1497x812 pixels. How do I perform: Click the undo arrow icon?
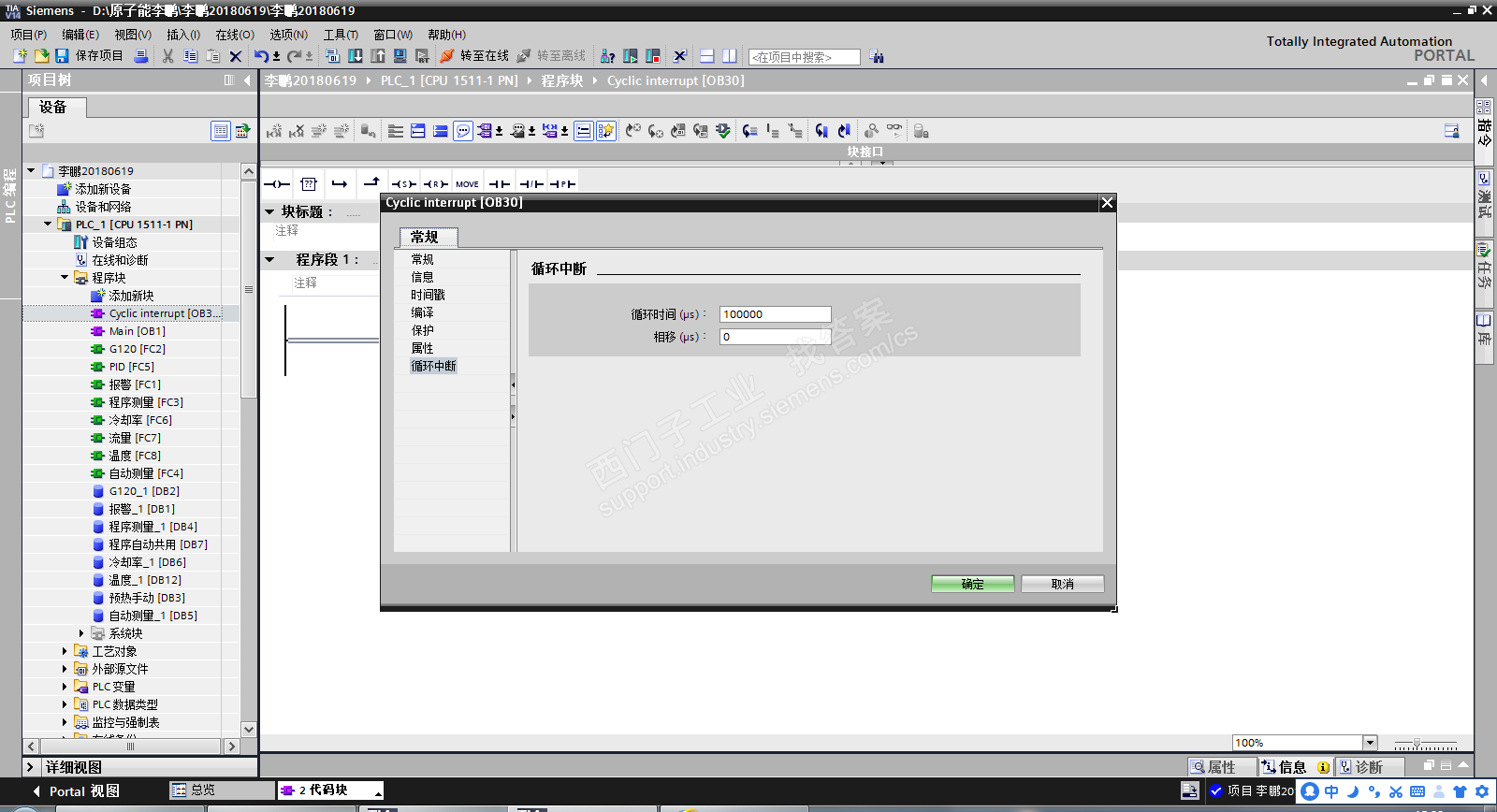tap(261, 56)
